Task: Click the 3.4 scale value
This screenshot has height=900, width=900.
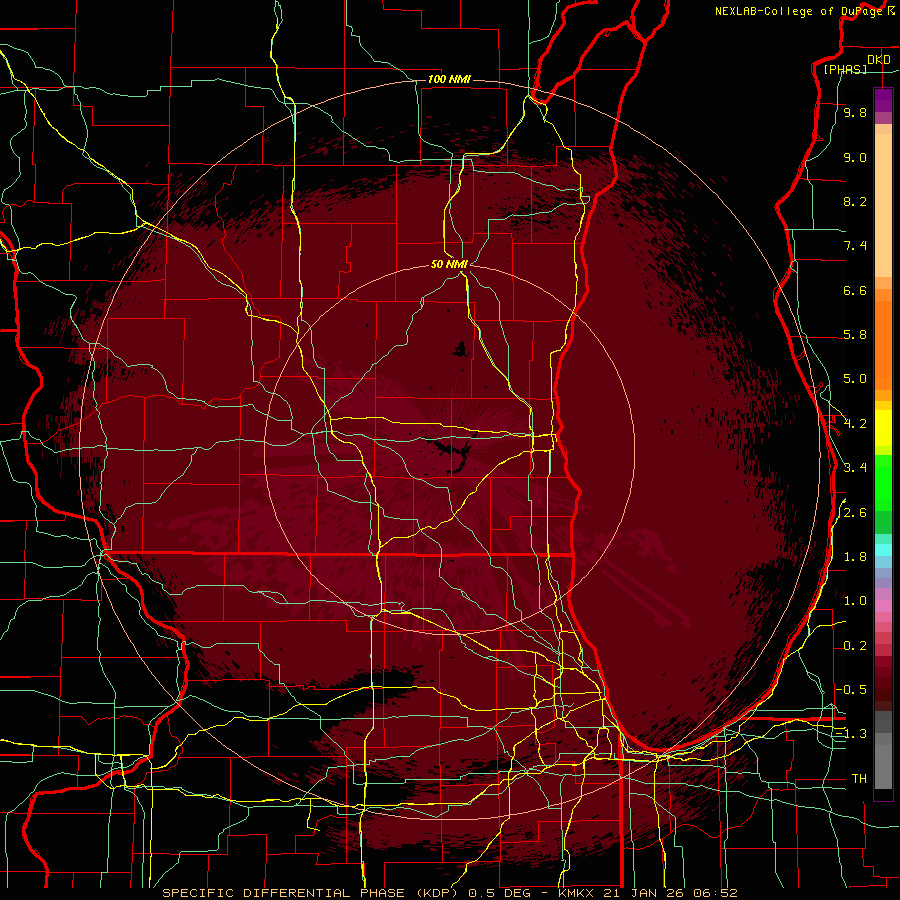Action: click(x=855, y=468)
